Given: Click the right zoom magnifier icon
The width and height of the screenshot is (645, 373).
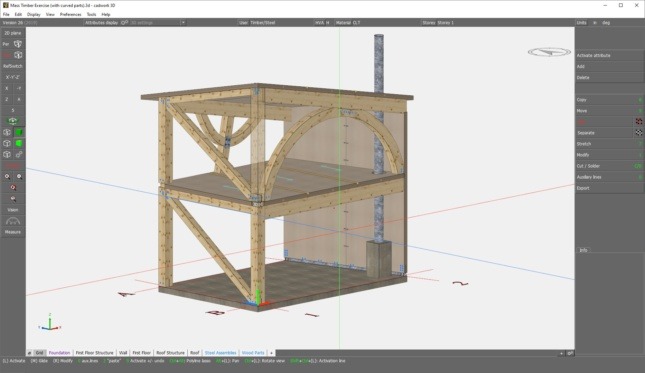Looking at the screenshot, I should (x=19, y=176).
